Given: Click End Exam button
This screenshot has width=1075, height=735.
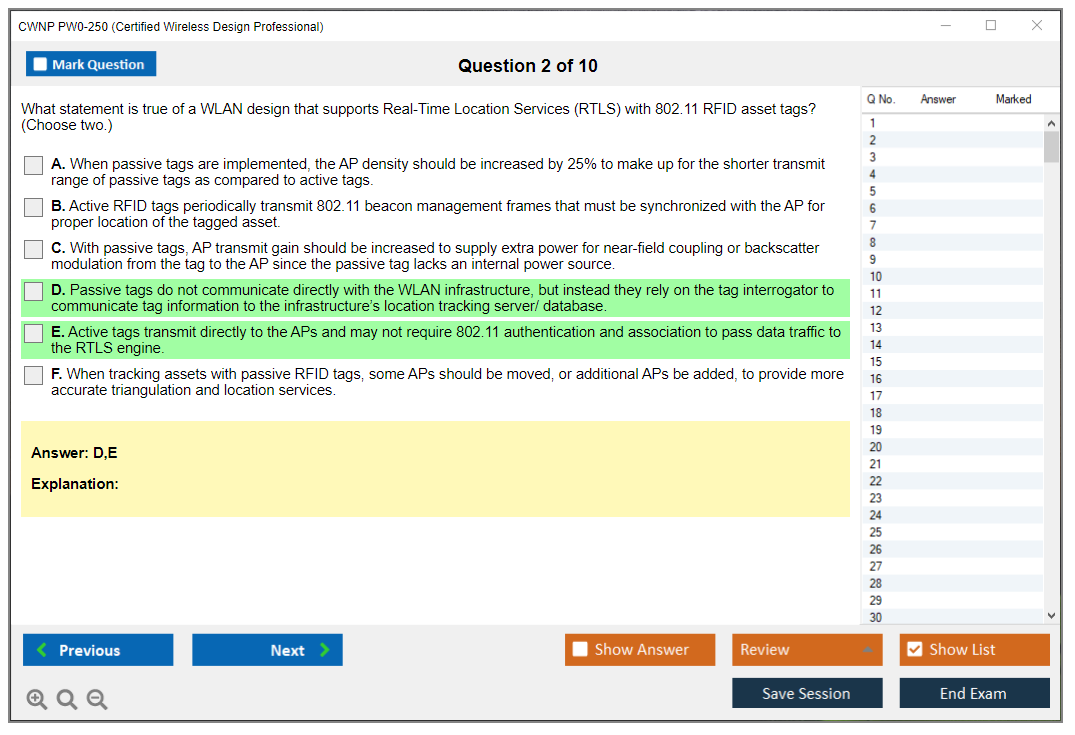Looking at the screenshot, I should 973,693.
